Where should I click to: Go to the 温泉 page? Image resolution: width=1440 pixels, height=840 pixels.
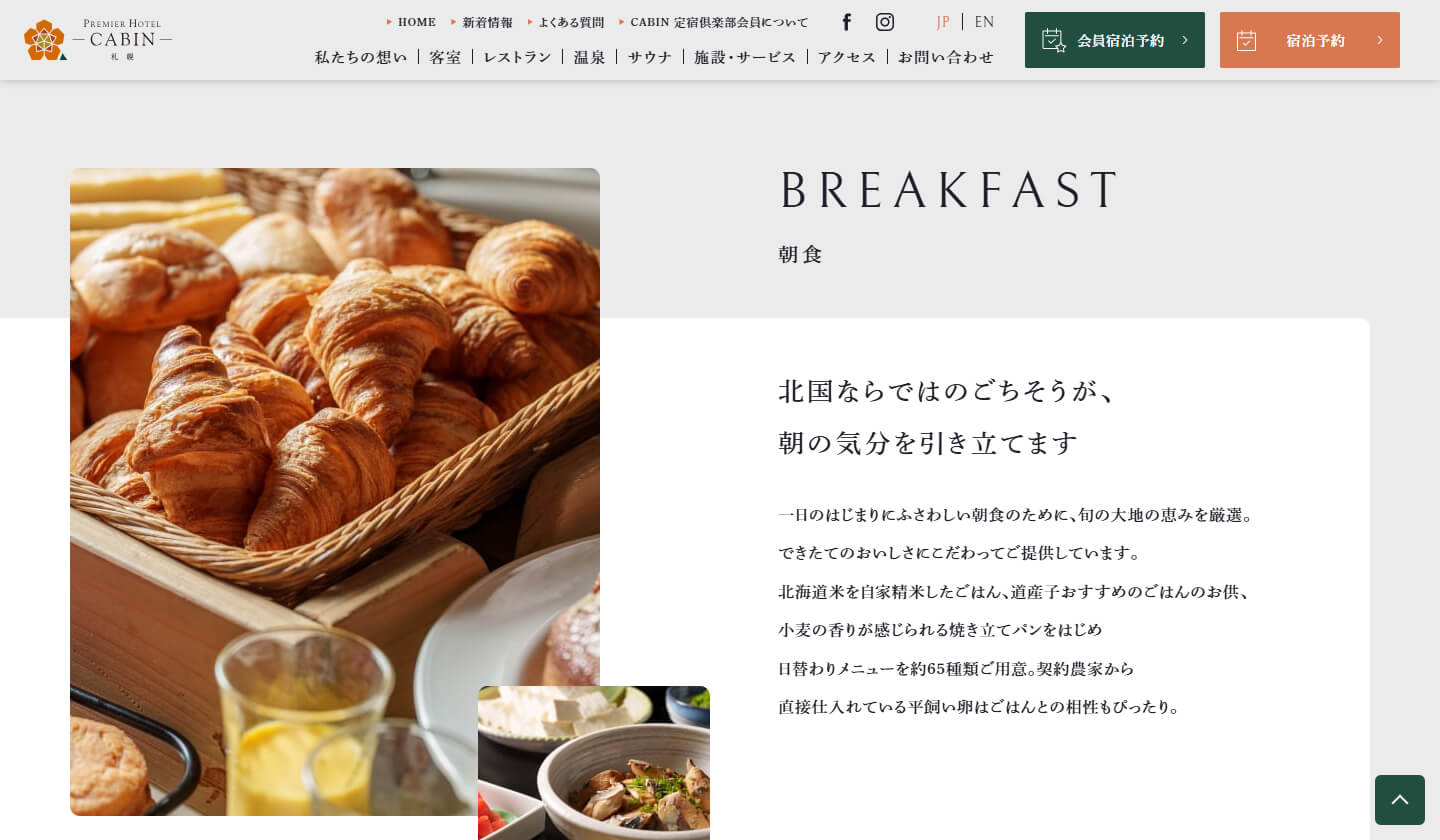pos(589,57)
